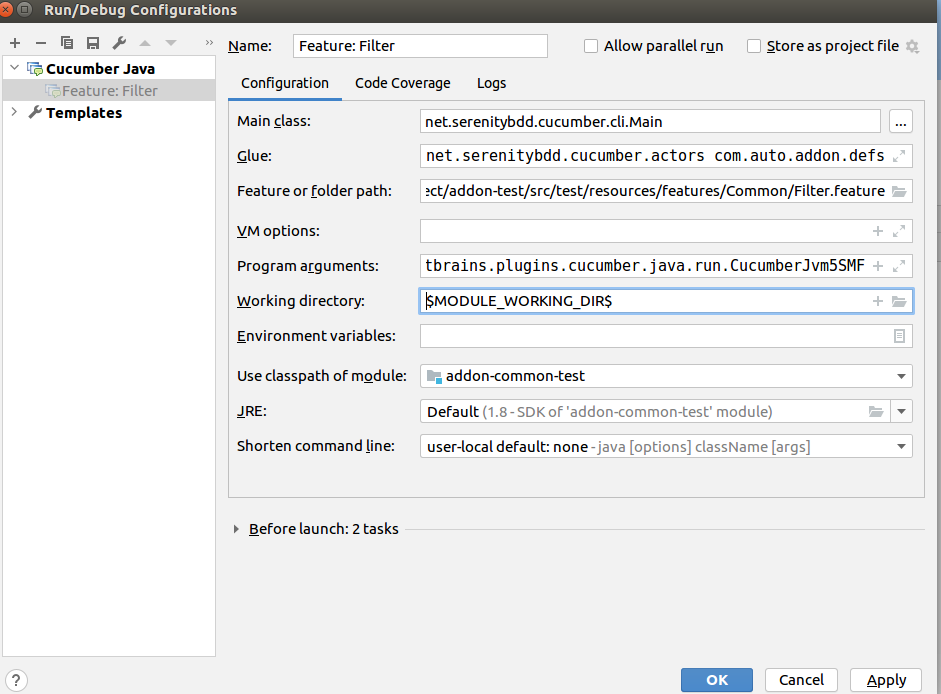Screen dimensions: 941x694
Task: Expand the Glue field editor
Action: (x=898, y=156)
